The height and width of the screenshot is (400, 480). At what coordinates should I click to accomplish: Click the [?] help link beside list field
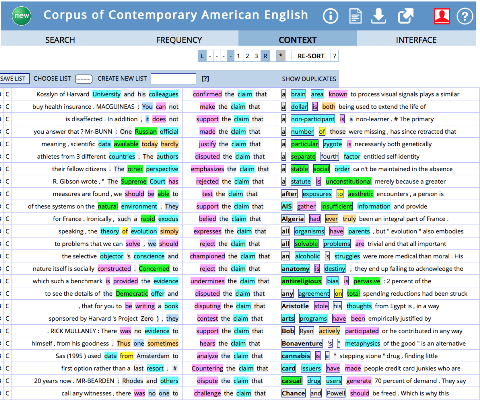point(205,79)
